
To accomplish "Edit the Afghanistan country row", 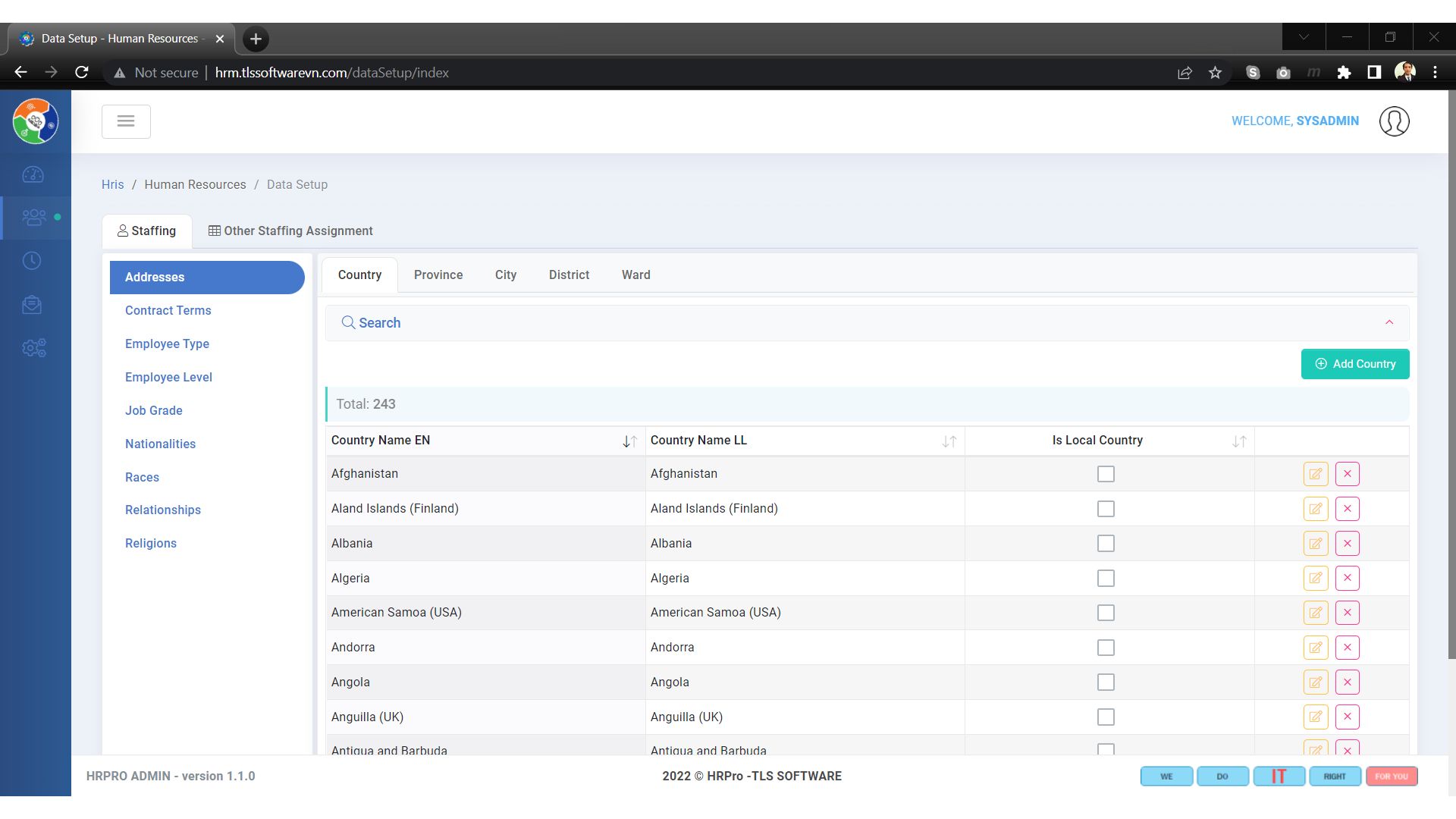I will (1315, 474).
